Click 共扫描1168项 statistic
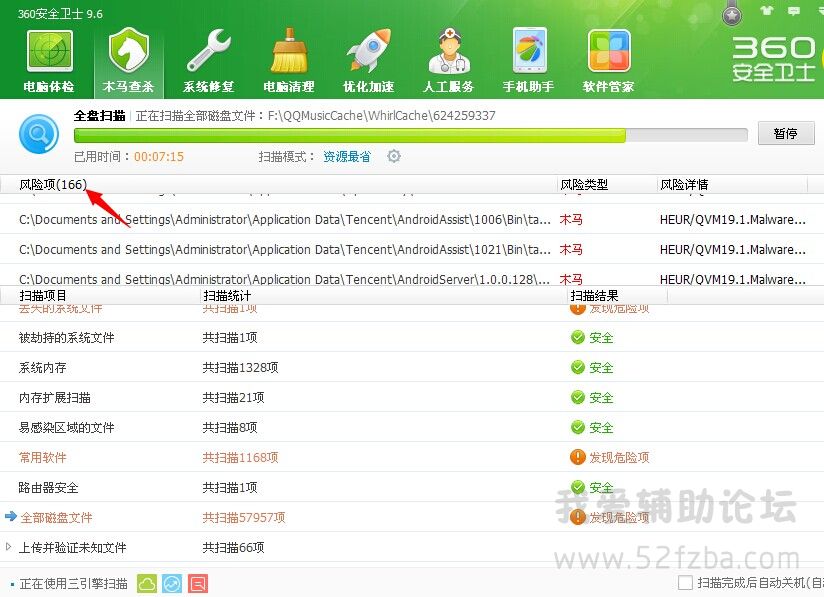The image size is (824, 597). tap(240, 457)
